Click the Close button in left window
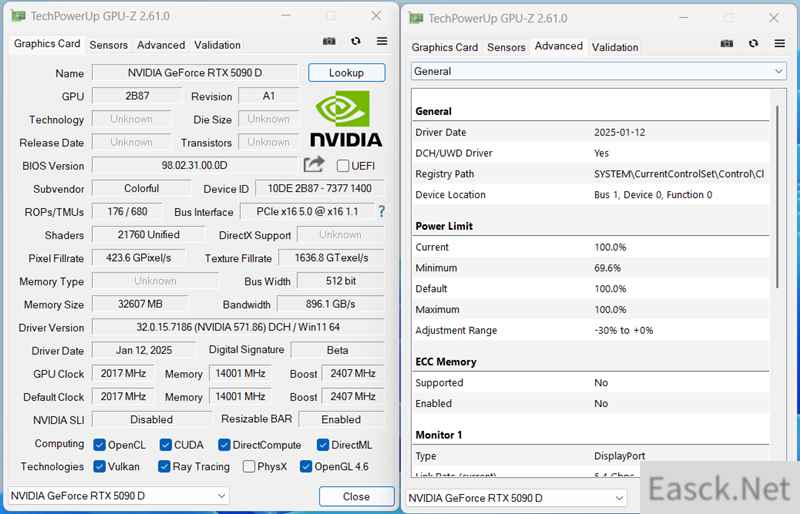 (x=357, y=496)
